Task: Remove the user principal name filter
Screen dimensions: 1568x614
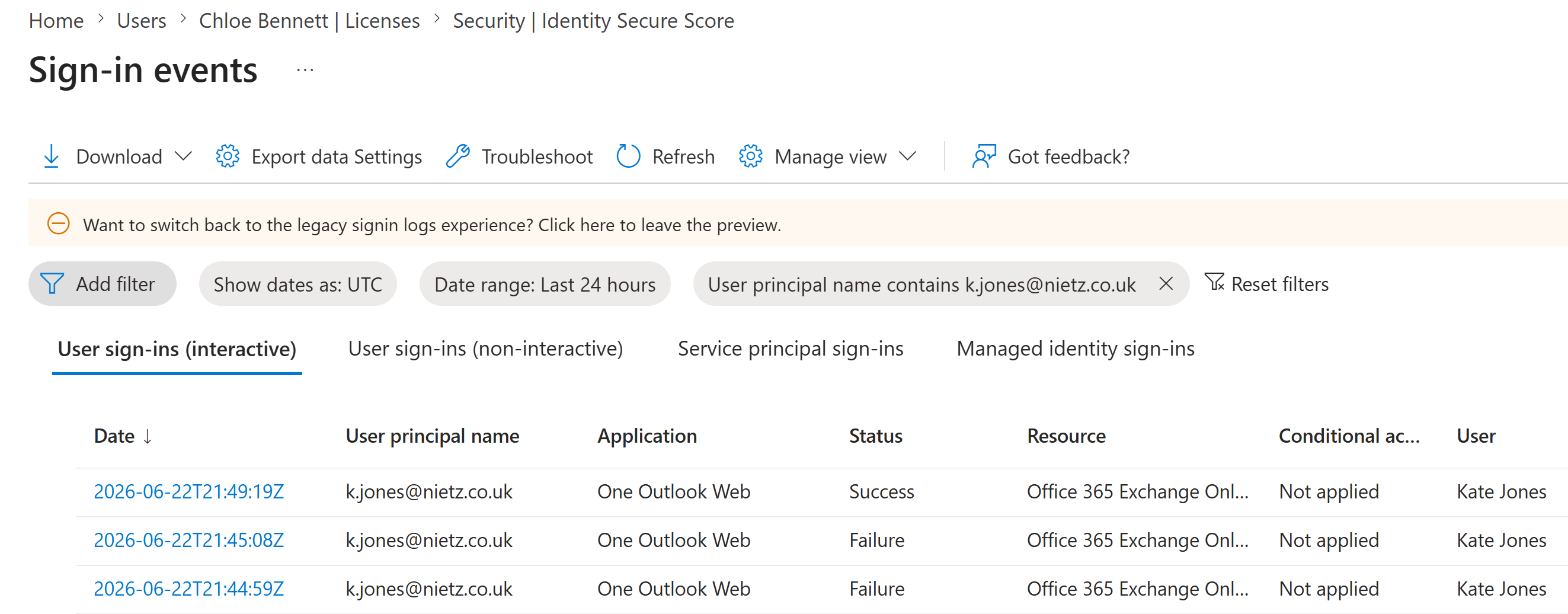Action: coord(1166,283)
